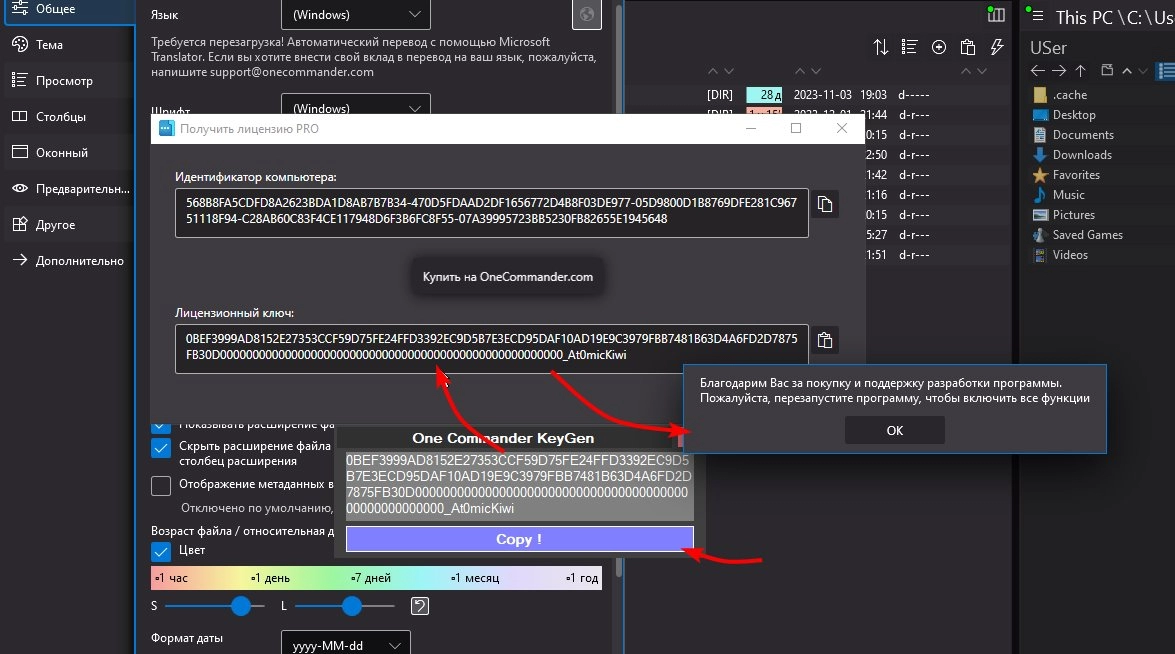Image resolution: width=1175 pixels, height=654 pixels.
Task: Select the 28 д age cell
Action: tap(764, 95)
